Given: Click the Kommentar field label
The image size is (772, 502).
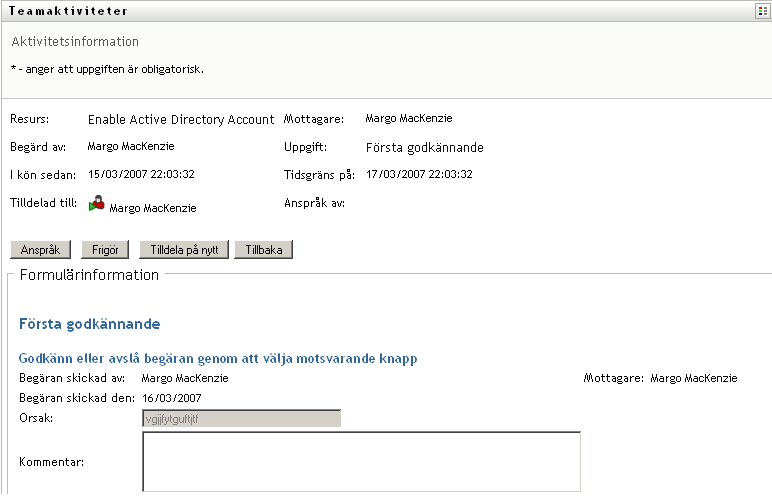Looking at the screenshot, I should coord(51,462).
